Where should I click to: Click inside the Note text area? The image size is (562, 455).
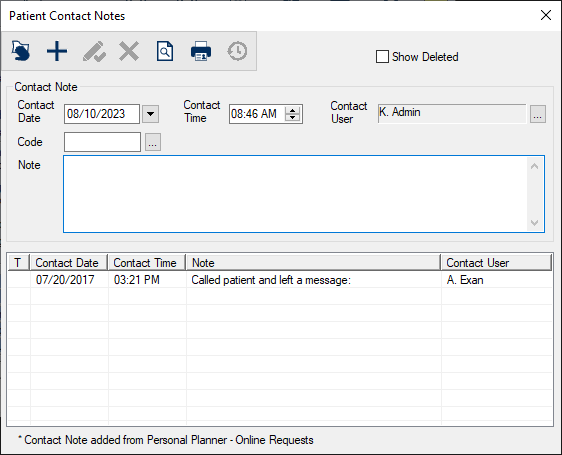pos(295,194)
